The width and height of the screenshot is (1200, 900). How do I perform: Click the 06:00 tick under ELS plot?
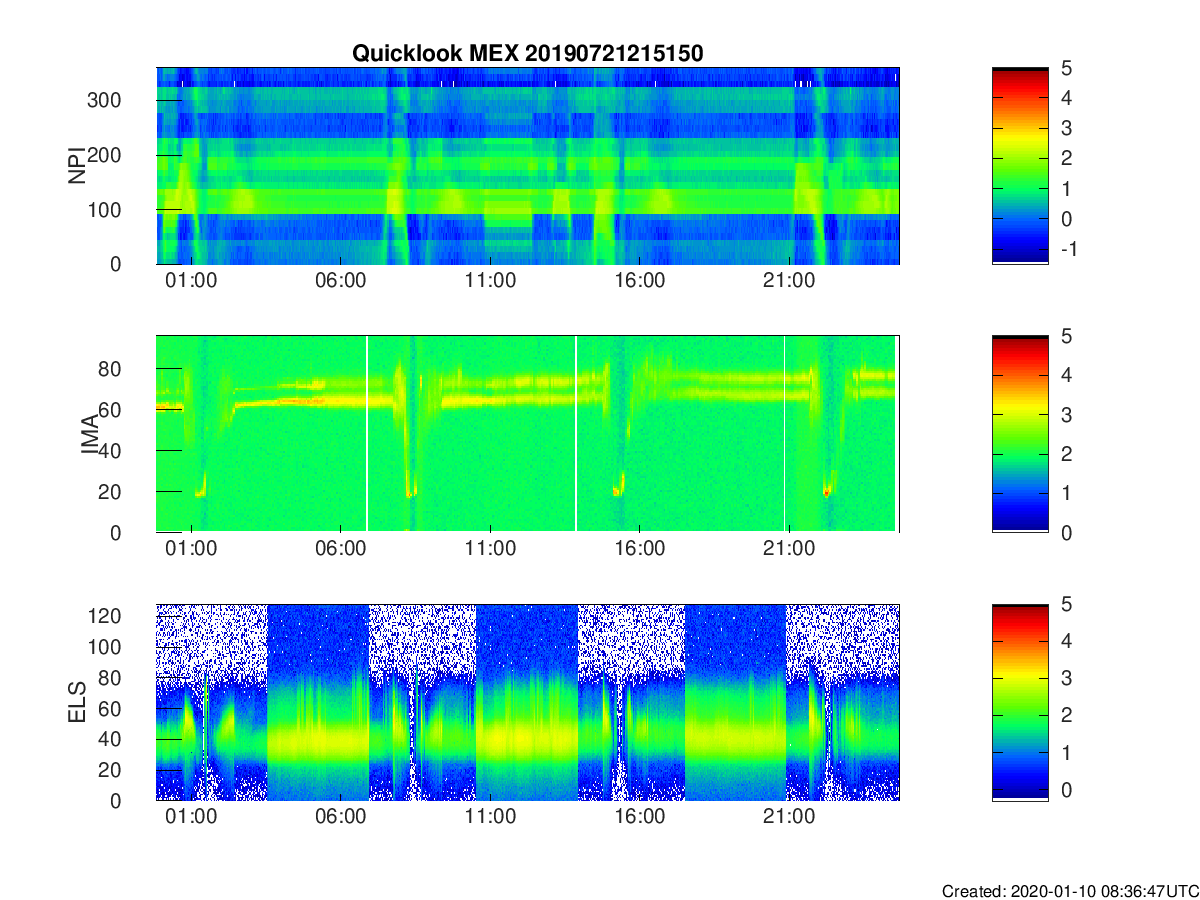click(341, 817)
